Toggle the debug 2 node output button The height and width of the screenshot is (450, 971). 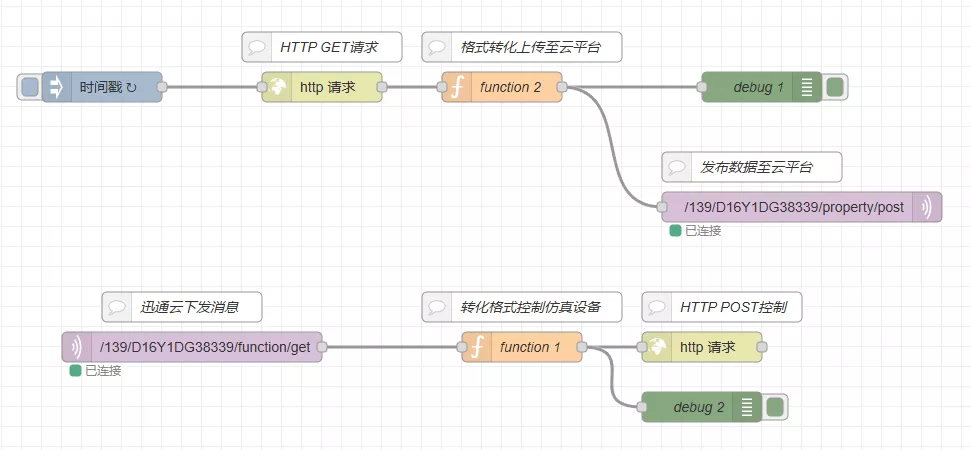775,407
